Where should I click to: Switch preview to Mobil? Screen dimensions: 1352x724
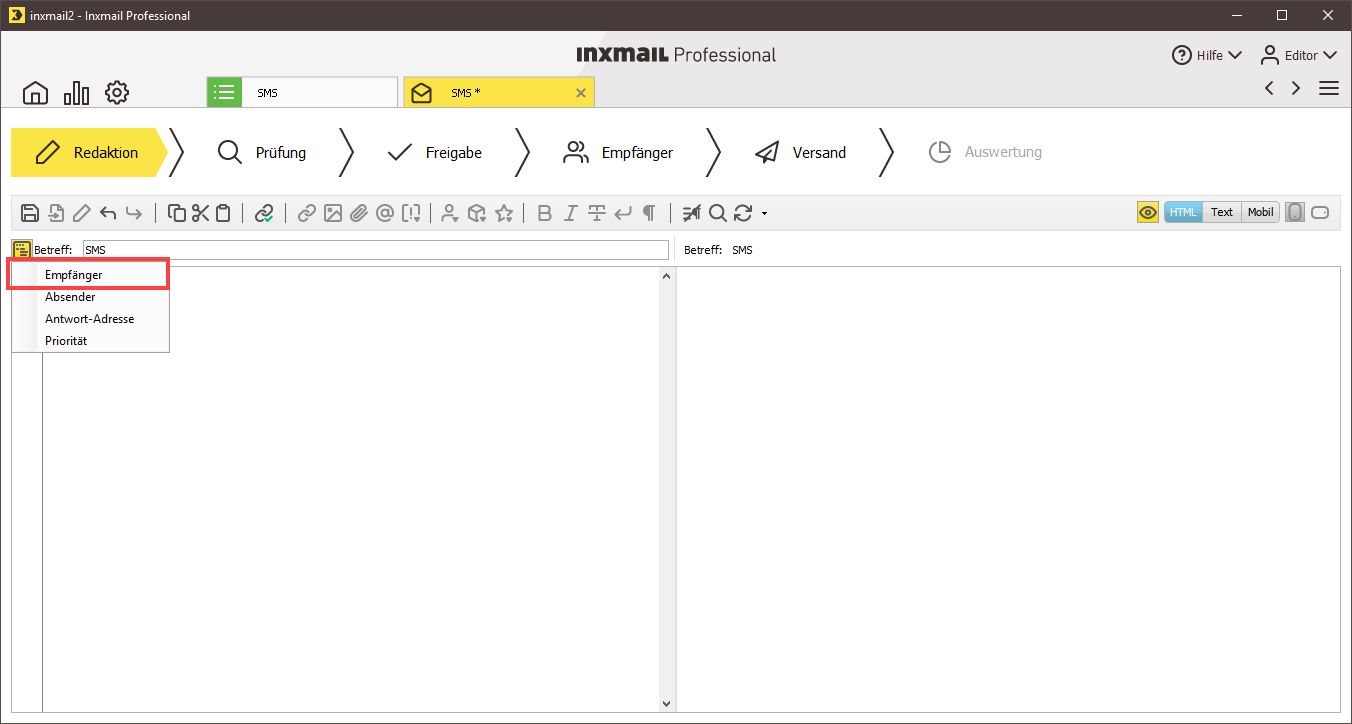coord(1260,212)
